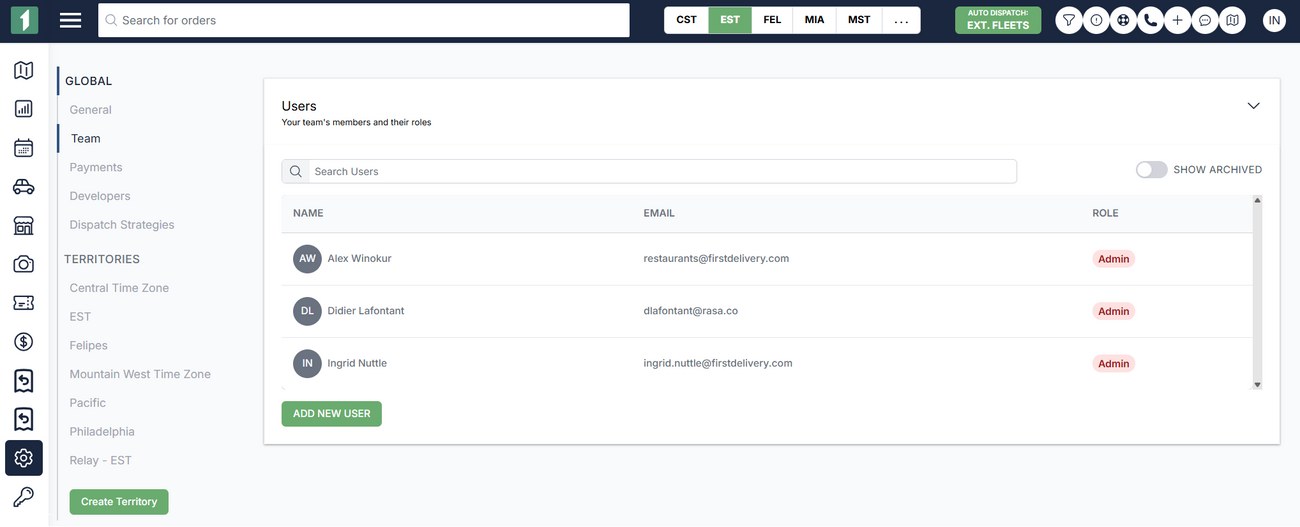
Task: Switch to the FEL territory tab
Action: pyautogui.click(x=772, y=20)
